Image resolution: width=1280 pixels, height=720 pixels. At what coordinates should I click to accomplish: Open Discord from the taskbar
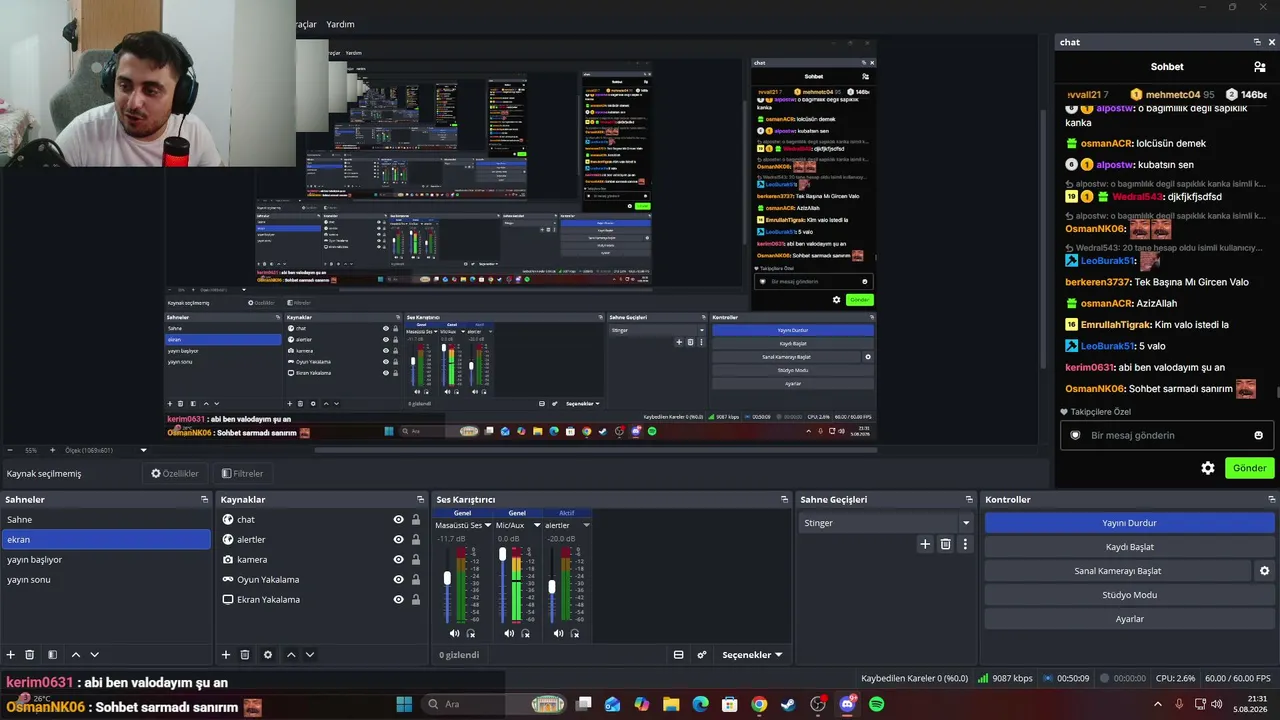(x=847, y=704)
